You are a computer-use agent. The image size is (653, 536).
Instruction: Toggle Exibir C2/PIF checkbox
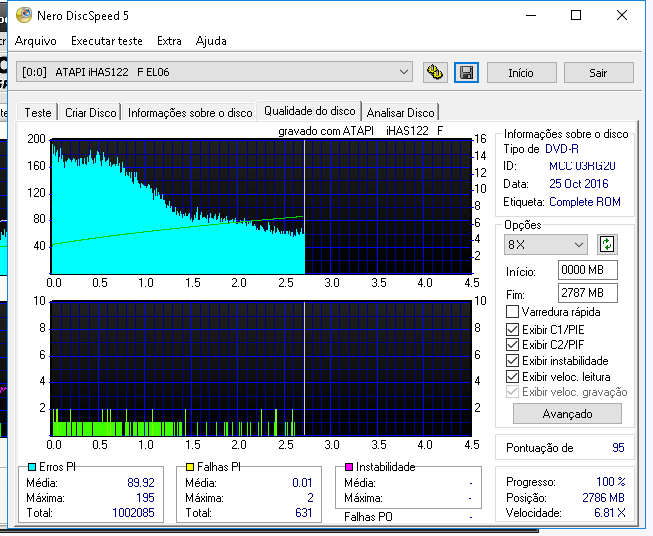click(512, 344)
